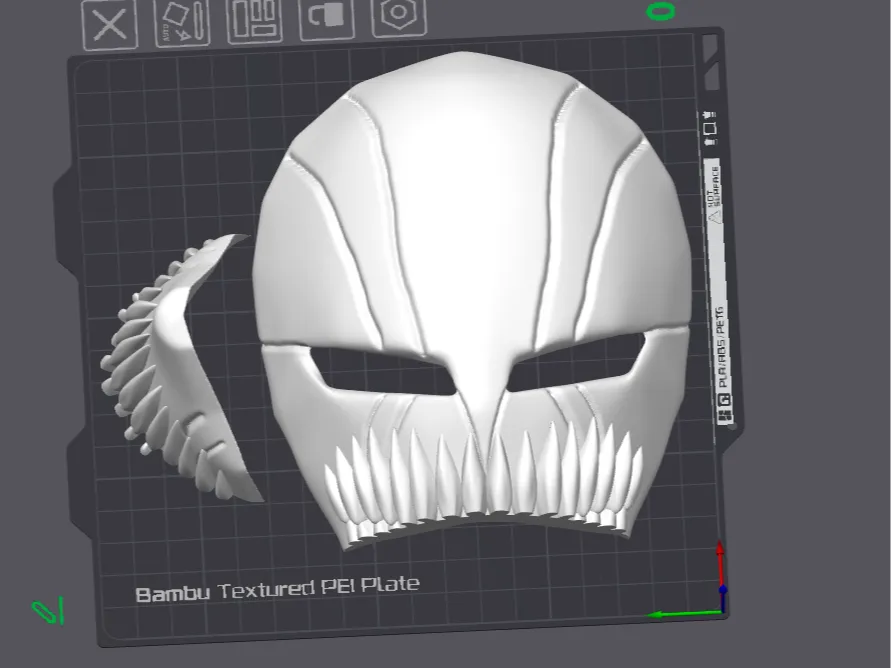Click the HOT SURFACE warning on the plate rim
The width and height of the screenshot is (891, 668).
pyautogui.click(x=712, y=193)
